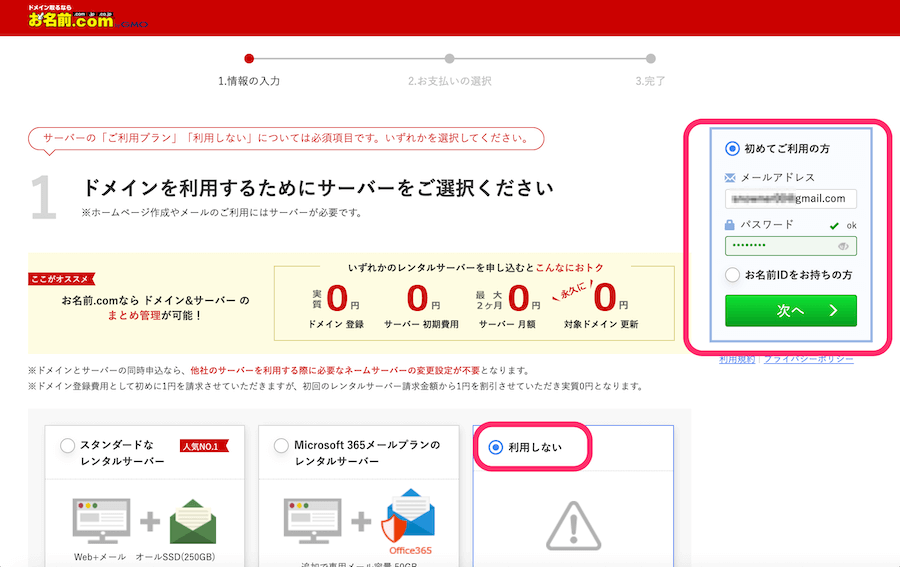Click the まとめ管理 red text

coord(134,315)
